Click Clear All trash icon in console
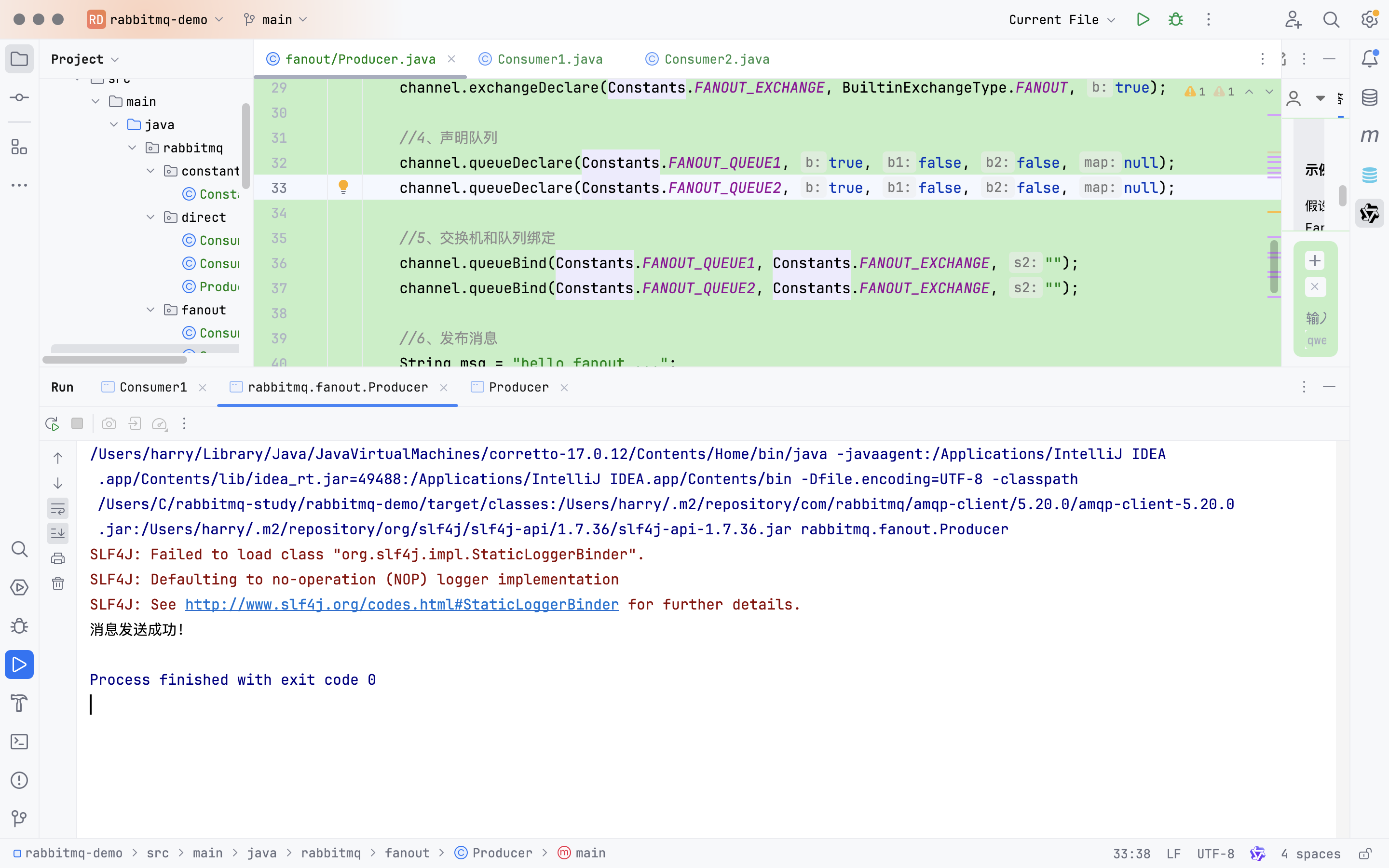Viewport: 1389px width, 868px height. click(x=58, y=584)
